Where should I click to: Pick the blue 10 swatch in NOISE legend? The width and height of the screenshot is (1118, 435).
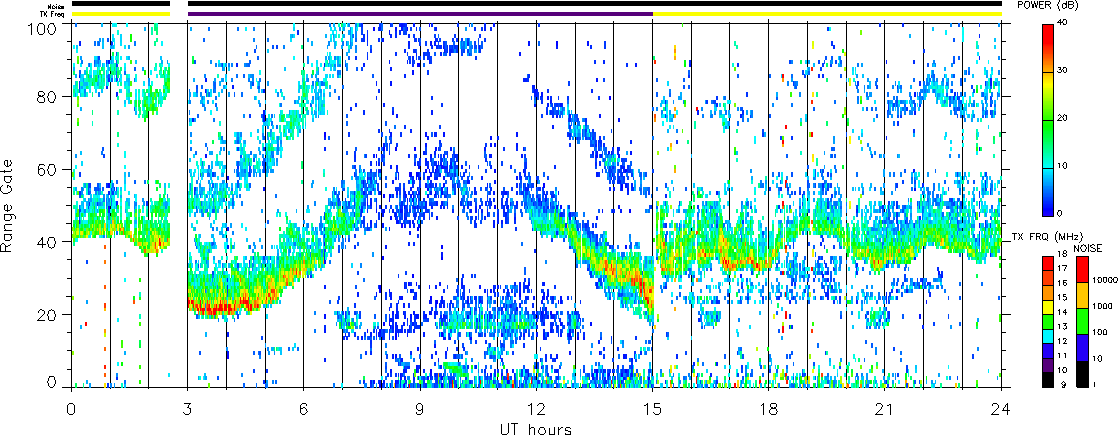[x=1081, y=347]
